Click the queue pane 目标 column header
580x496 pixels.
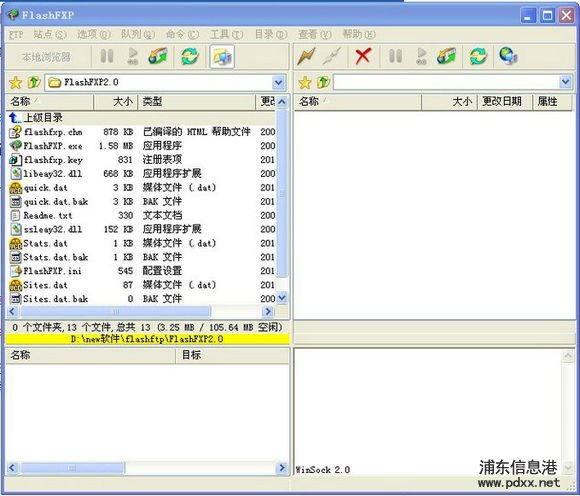tap(232, 356)
